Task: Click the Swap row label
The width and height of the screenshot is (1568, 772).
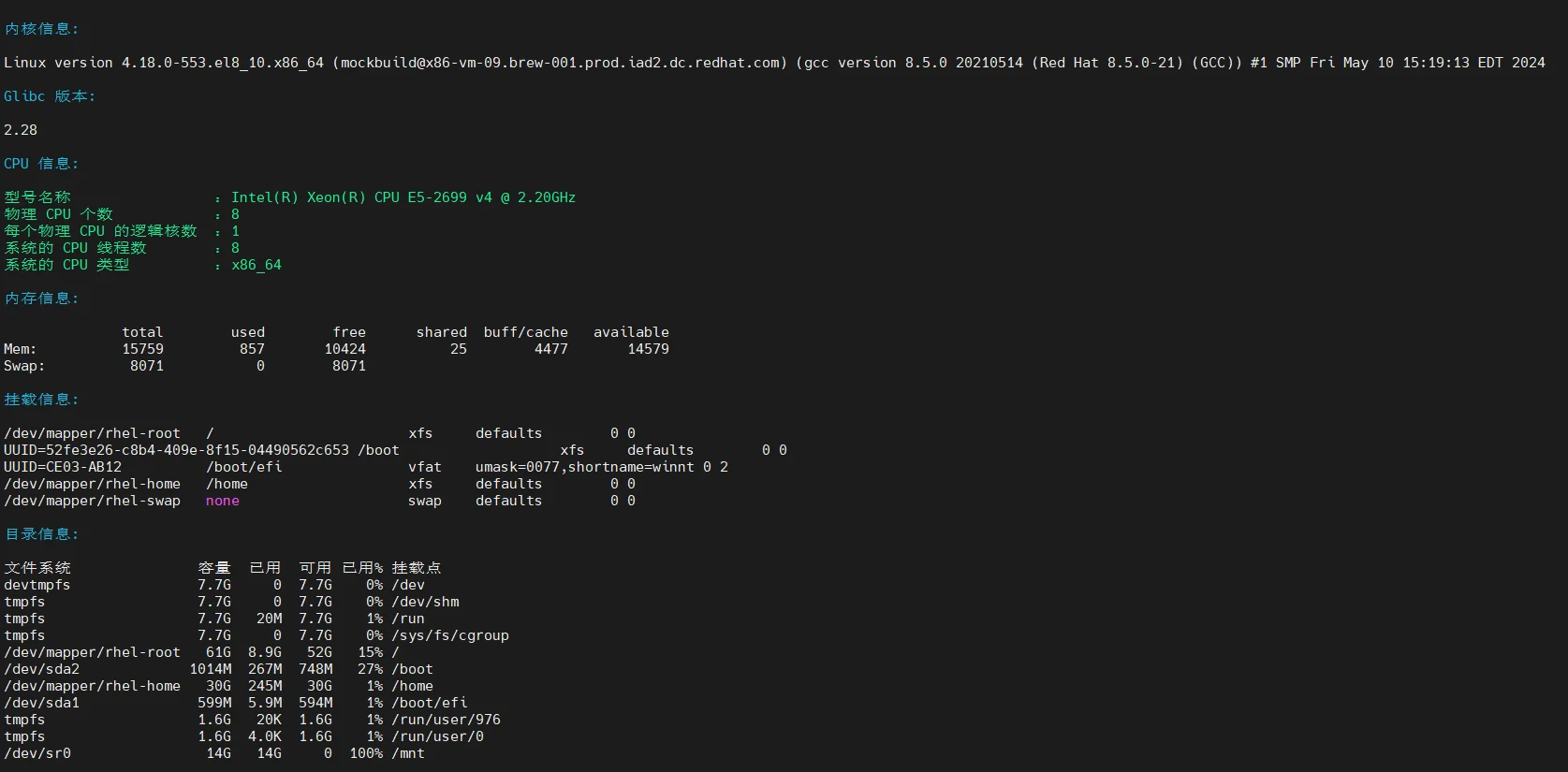Action: [x=24, y=366]
